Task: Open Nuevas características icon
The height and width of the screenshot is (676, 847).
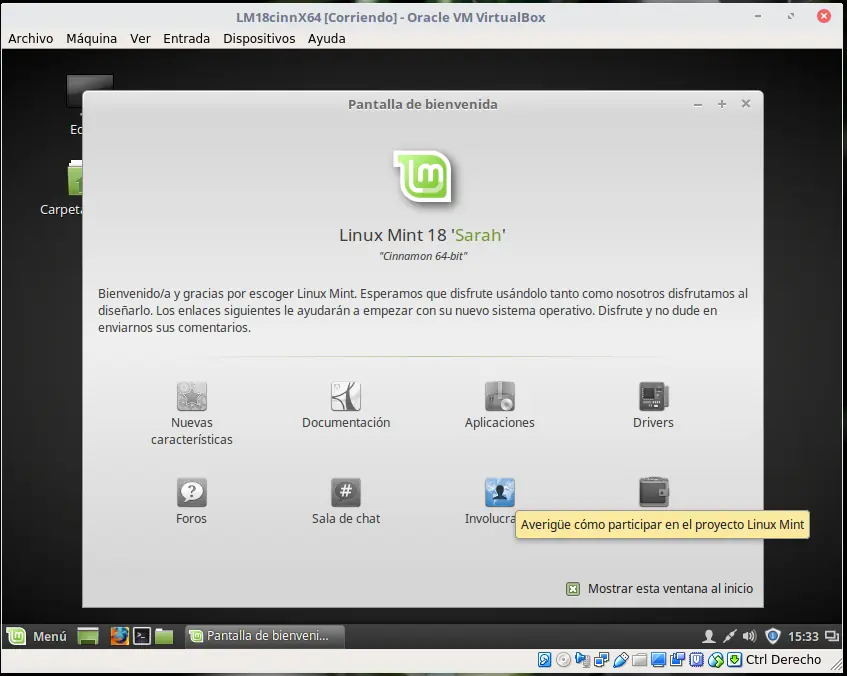Action: 192,396
